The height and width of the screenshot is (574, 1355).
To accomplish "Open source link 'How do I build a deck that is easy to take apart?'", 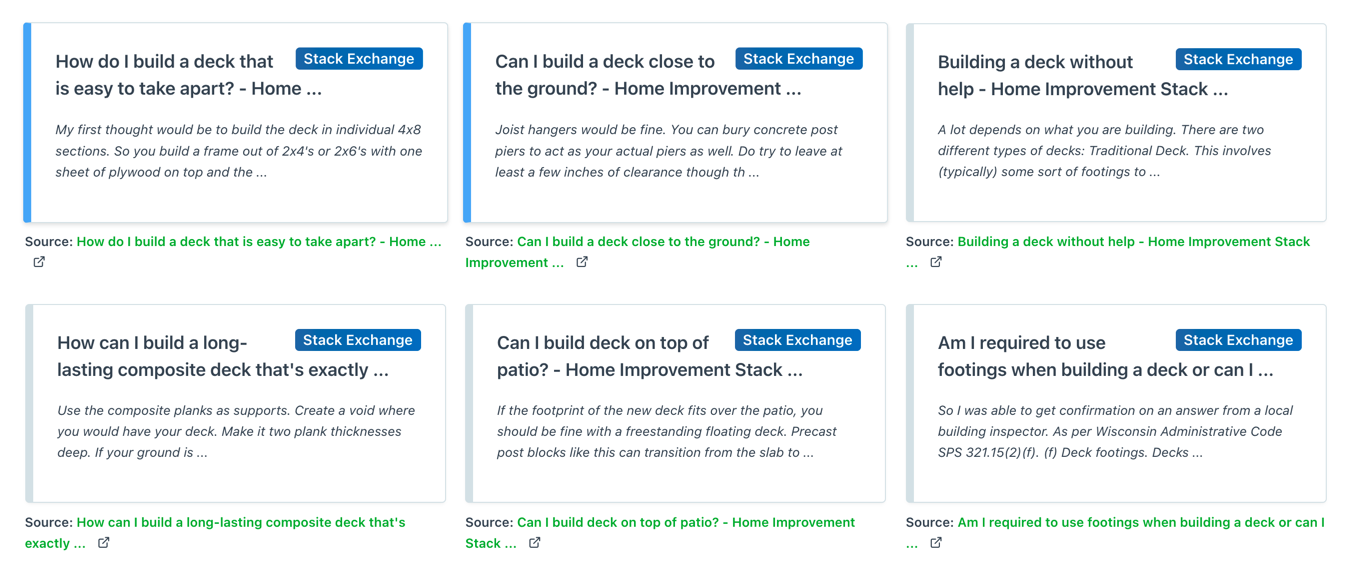I will [x=259, y=241].
